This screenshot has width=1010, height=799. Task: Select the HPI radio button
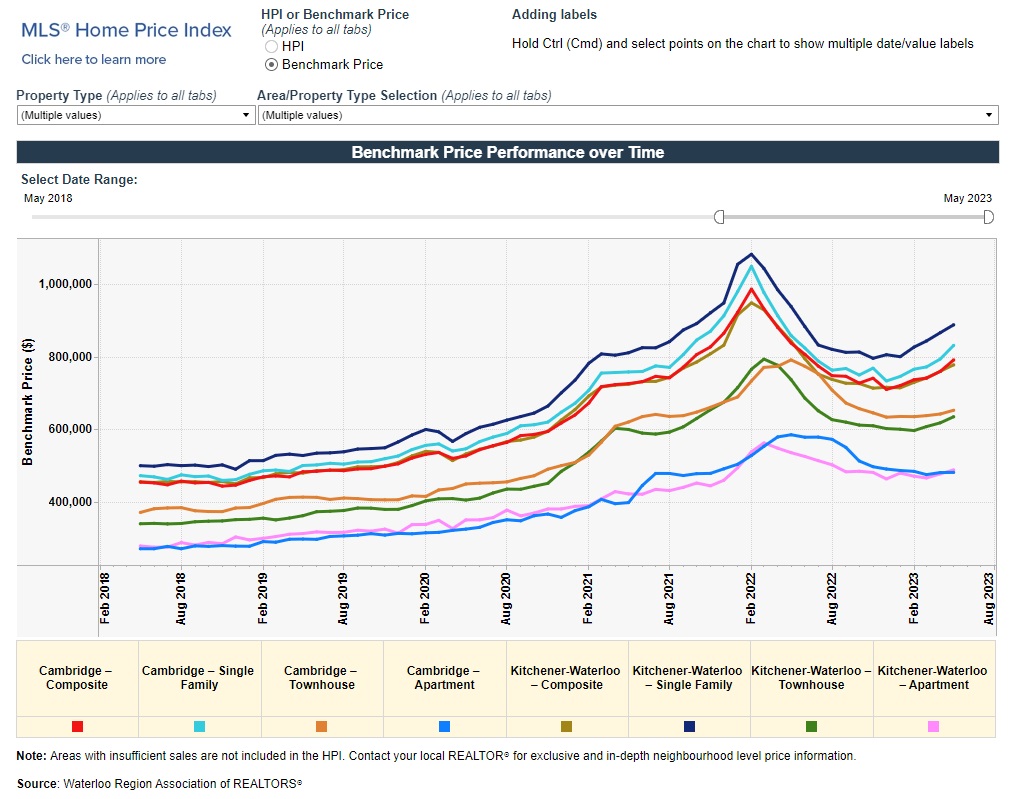coord(271,46)
